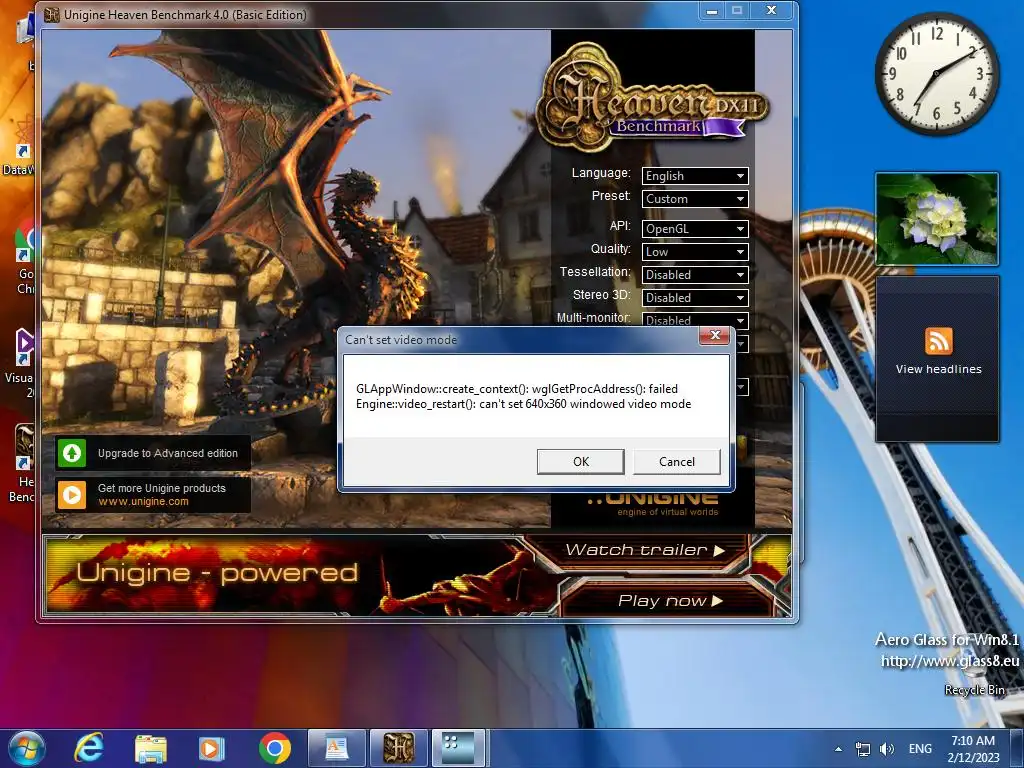Click the ENG language indicator
Viewport: 1024px width, 768px height.
(920, 749)
